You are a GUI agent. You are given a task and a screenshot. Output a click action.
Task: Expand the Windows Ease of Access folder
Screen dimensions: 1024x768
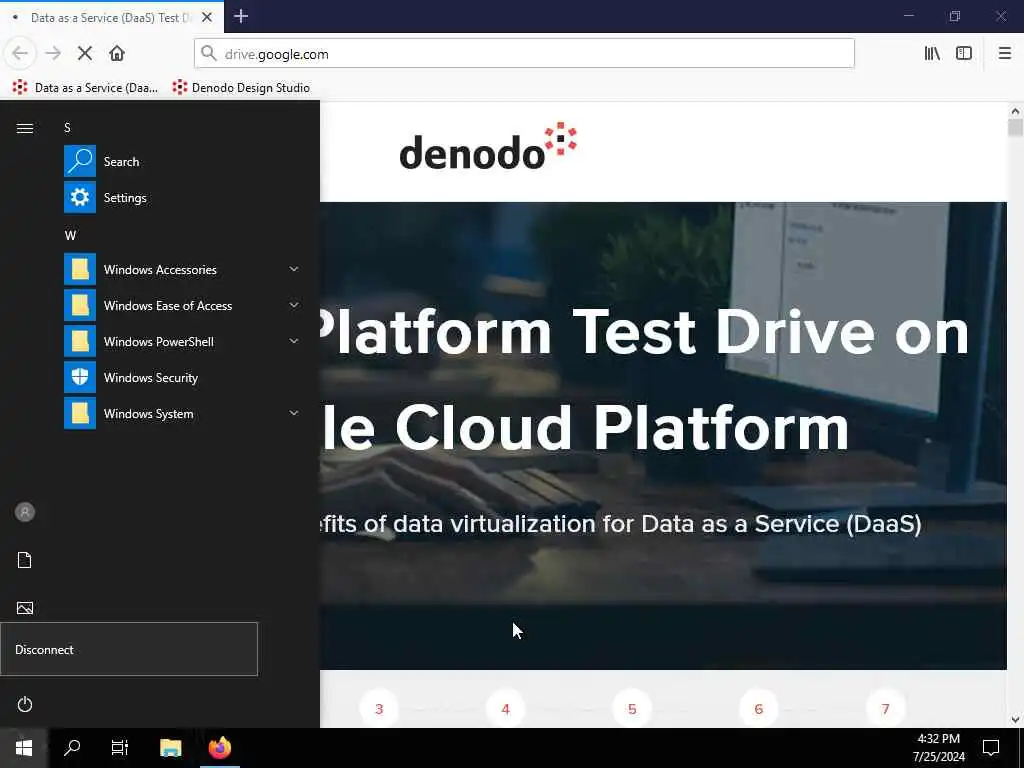[x=182, y=306]
